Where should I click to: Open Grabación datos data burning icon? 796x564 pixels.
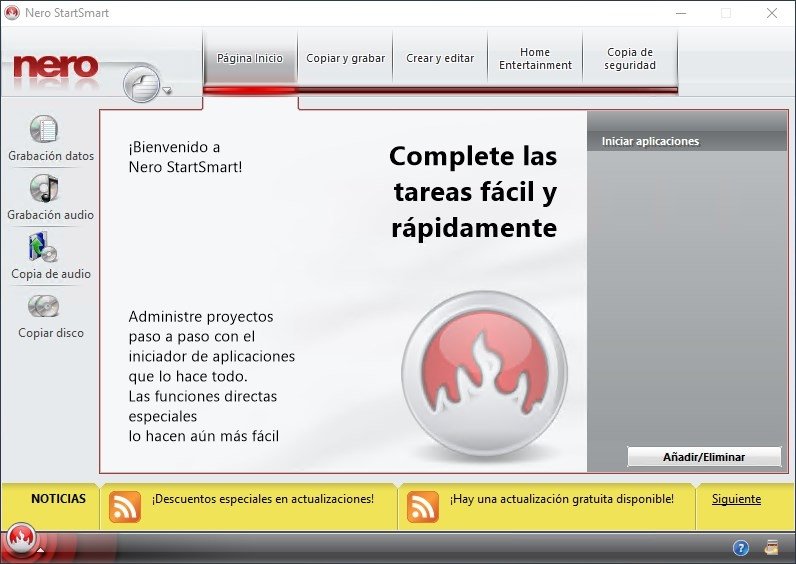click(44, 129)
